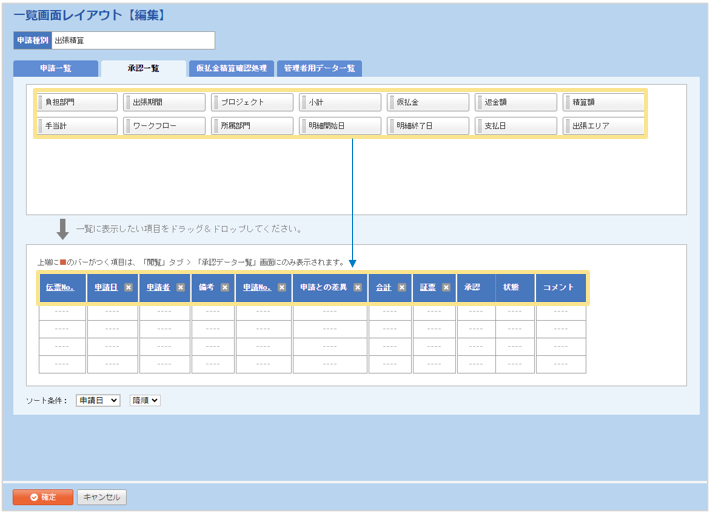Remove the 申請日 column with its X icon
Image resolution: width=711 pixels, height=513 pixels.
pos(128,287)
